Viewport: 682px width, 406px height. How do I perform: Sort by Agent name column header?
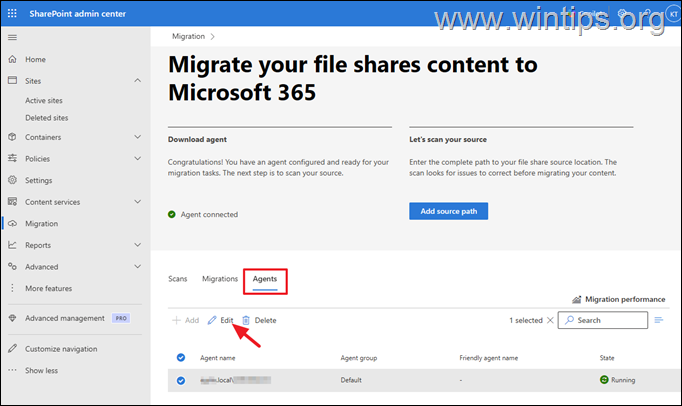pos(217,358)
